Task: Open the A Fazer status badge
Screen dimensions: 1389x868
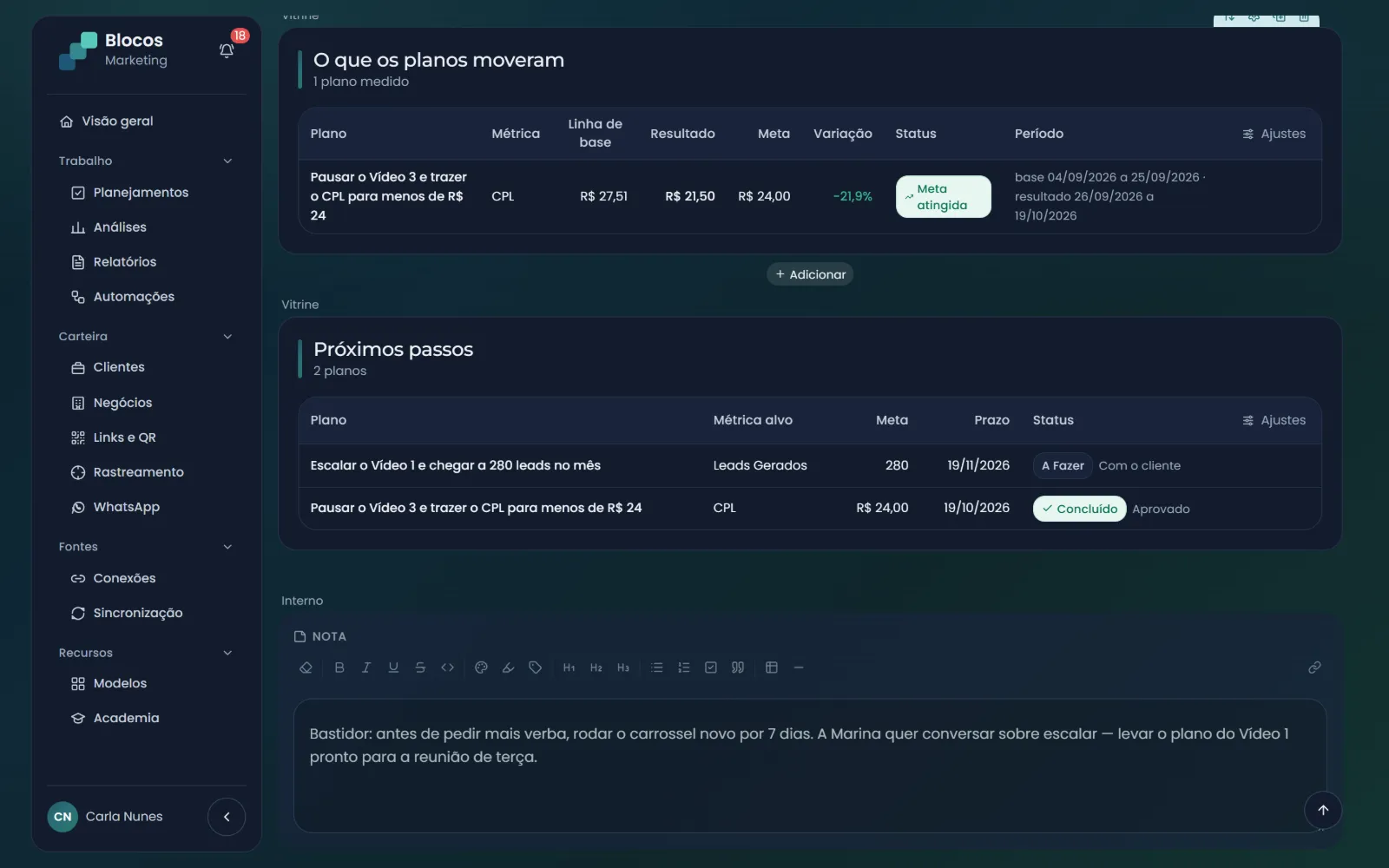Action: click(x=1063, y=466)
